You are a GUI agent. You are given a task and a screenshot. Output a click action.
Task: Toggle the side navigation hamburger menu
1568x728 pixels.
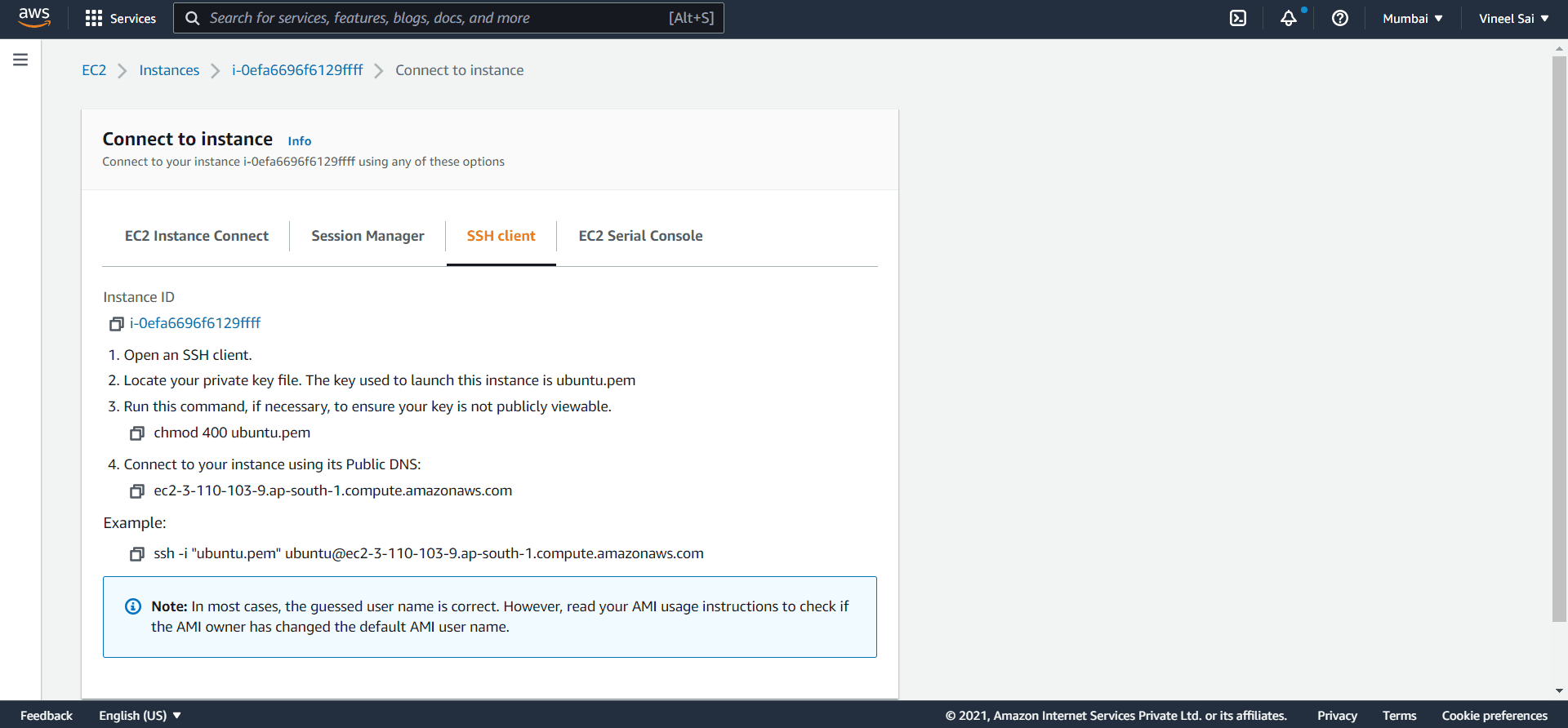point(20,60)
